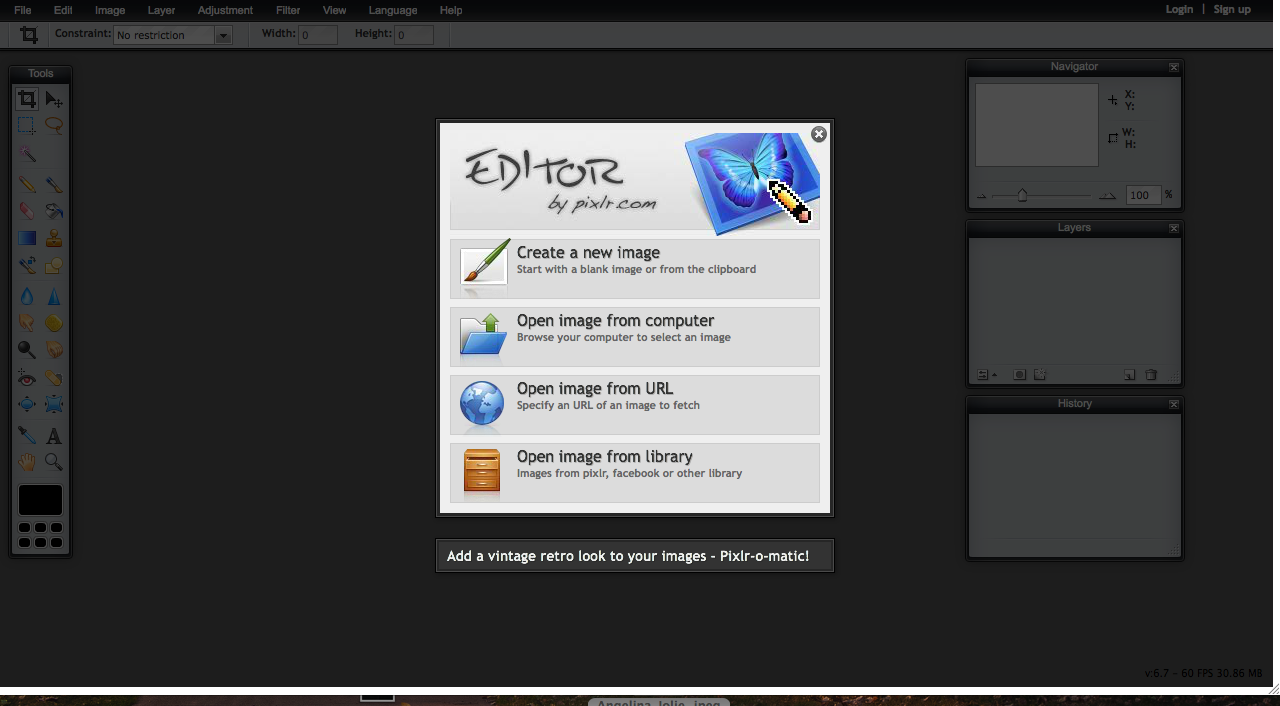This screenshot has width=1280, height=706.
Task: Click the Navigator zoom in icon
Action: tap(1107, 196)
